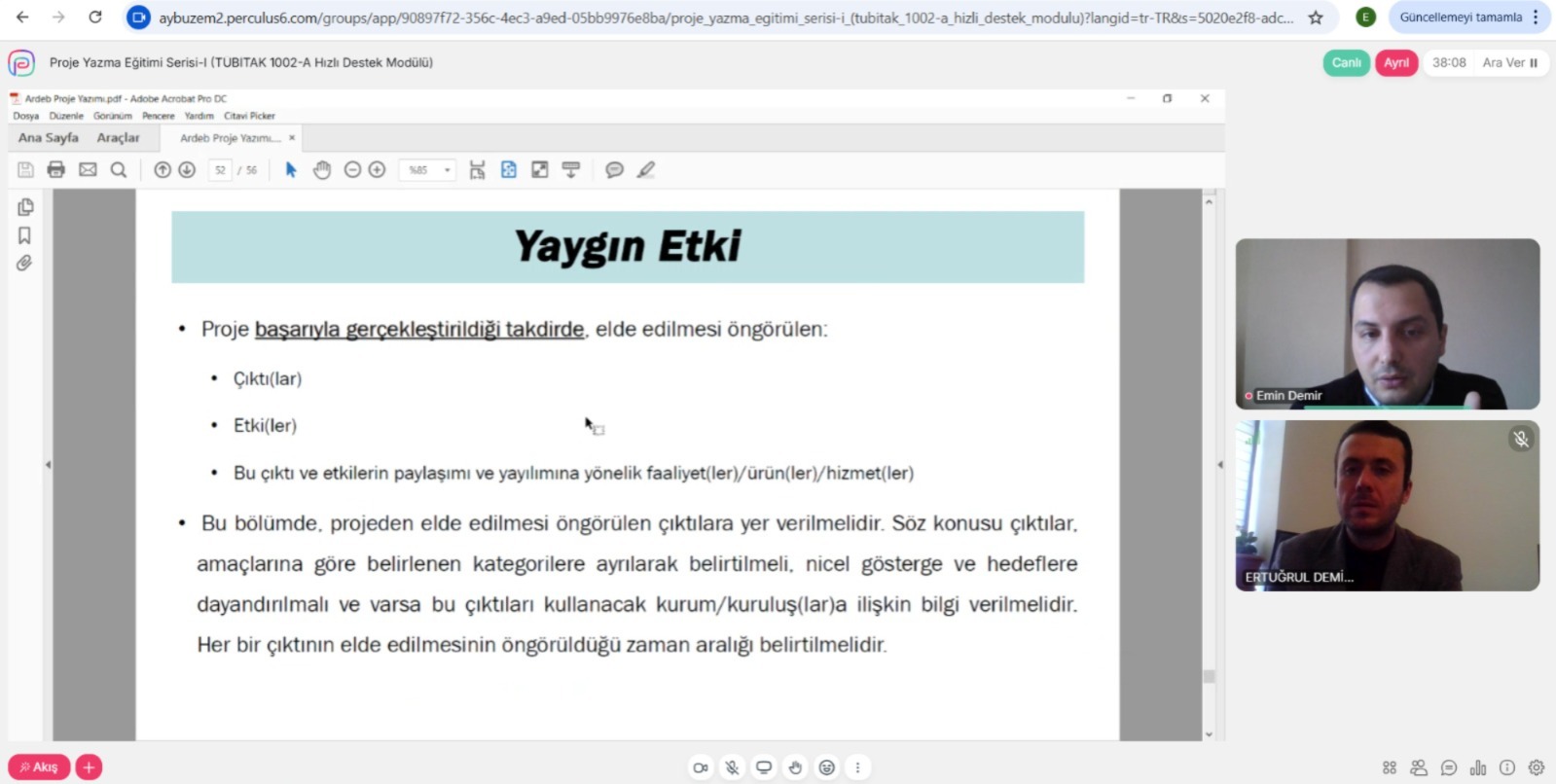Open the Dosya menu
The width and height of the screenshot is (1556, 784).
point(26,116)
